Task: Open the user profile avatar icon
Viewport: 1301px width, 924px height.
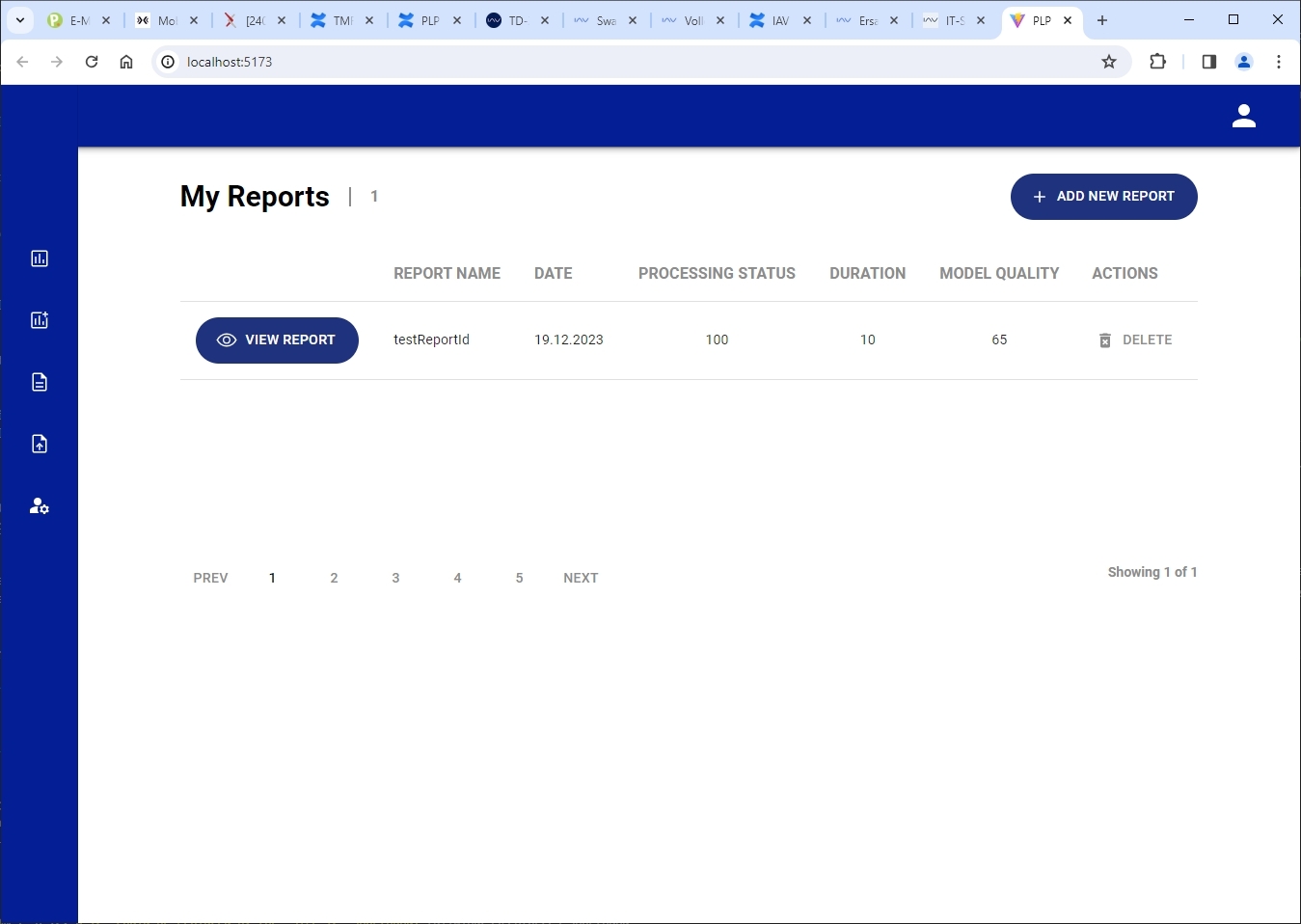Action: pyautogui.click(x=1243, y=116)
